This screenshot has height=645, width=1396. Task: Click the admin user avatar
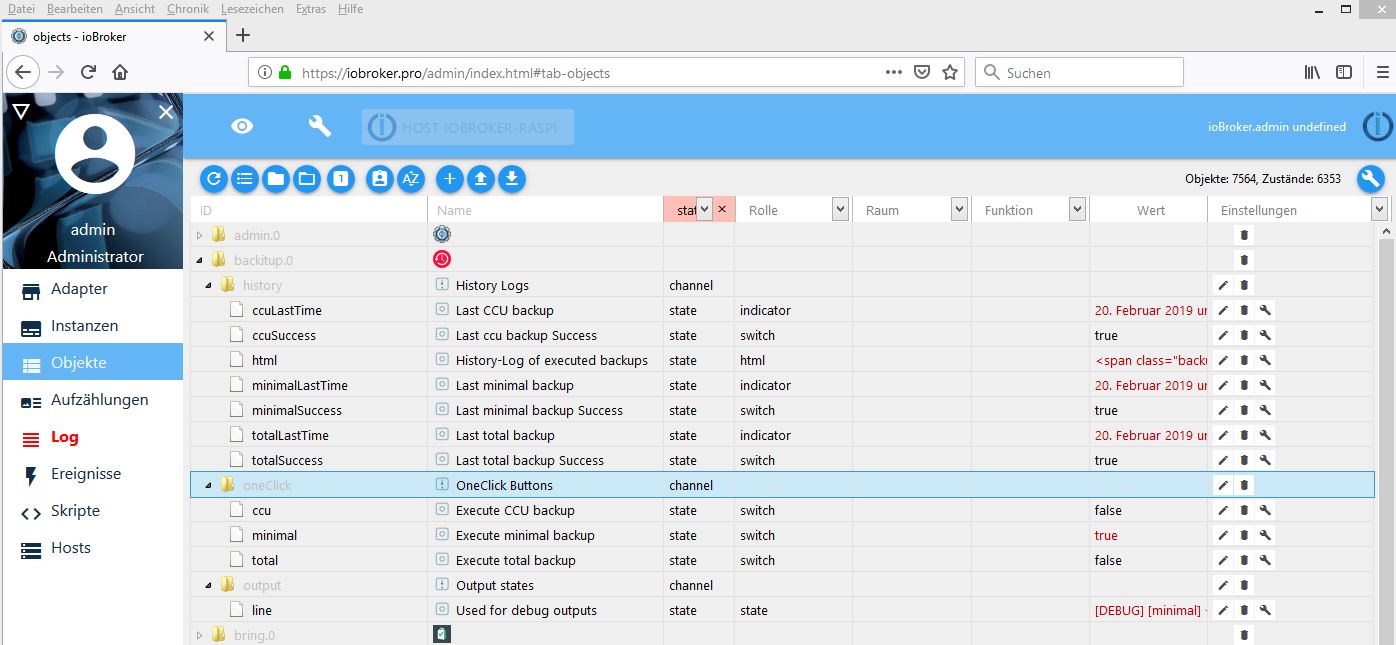[94, 154]
